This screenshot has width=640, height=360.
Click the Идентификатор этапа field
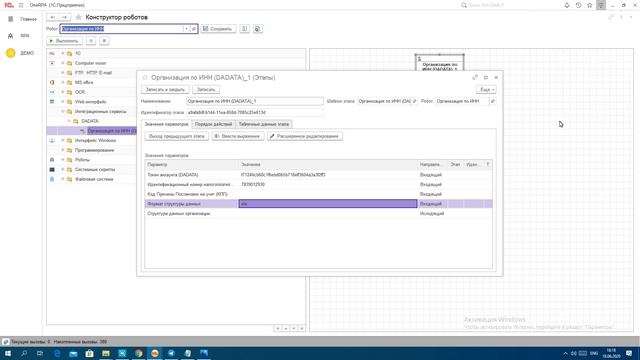[x=255, y=112]
